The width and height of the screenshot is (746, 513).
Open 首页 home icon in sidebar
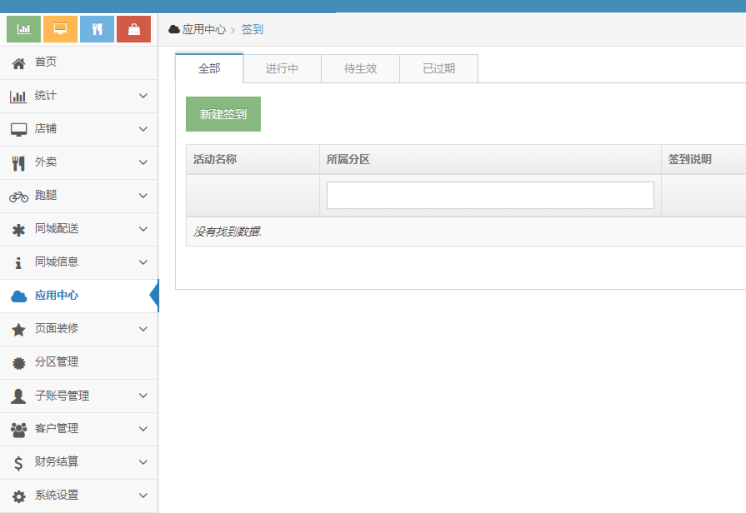[x=18, y=63]
